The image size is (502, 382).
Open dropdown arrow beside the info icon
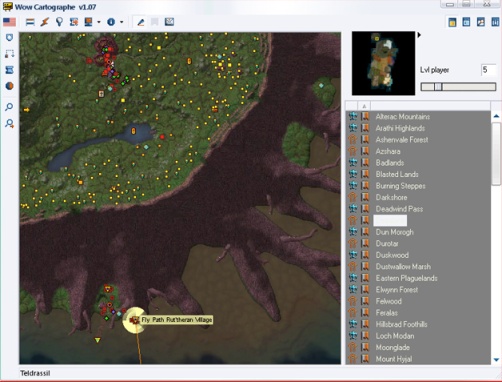point(122,22)
